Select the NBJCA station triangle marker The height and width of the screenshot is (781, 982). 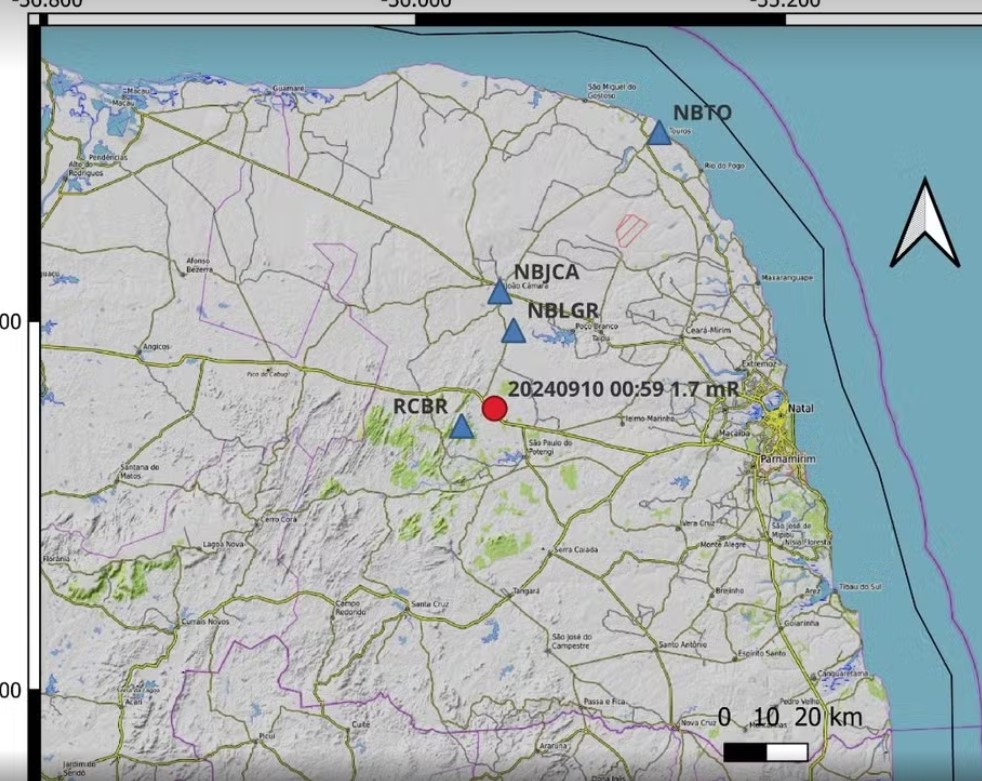click(499, 292)
